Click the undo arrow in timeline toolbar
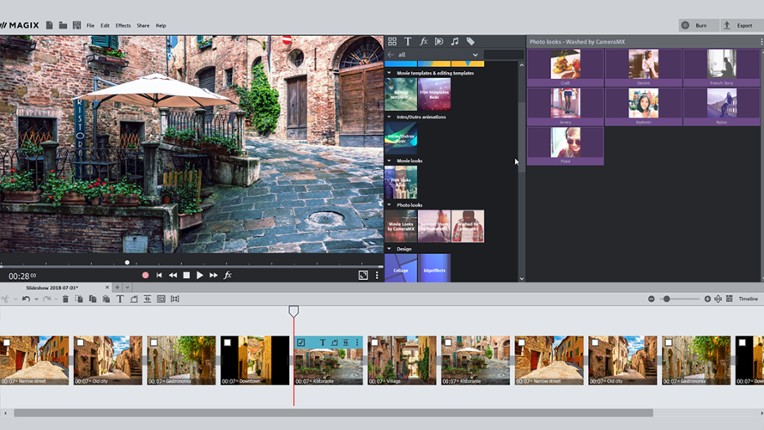The image size is (764, 430). 26,299
